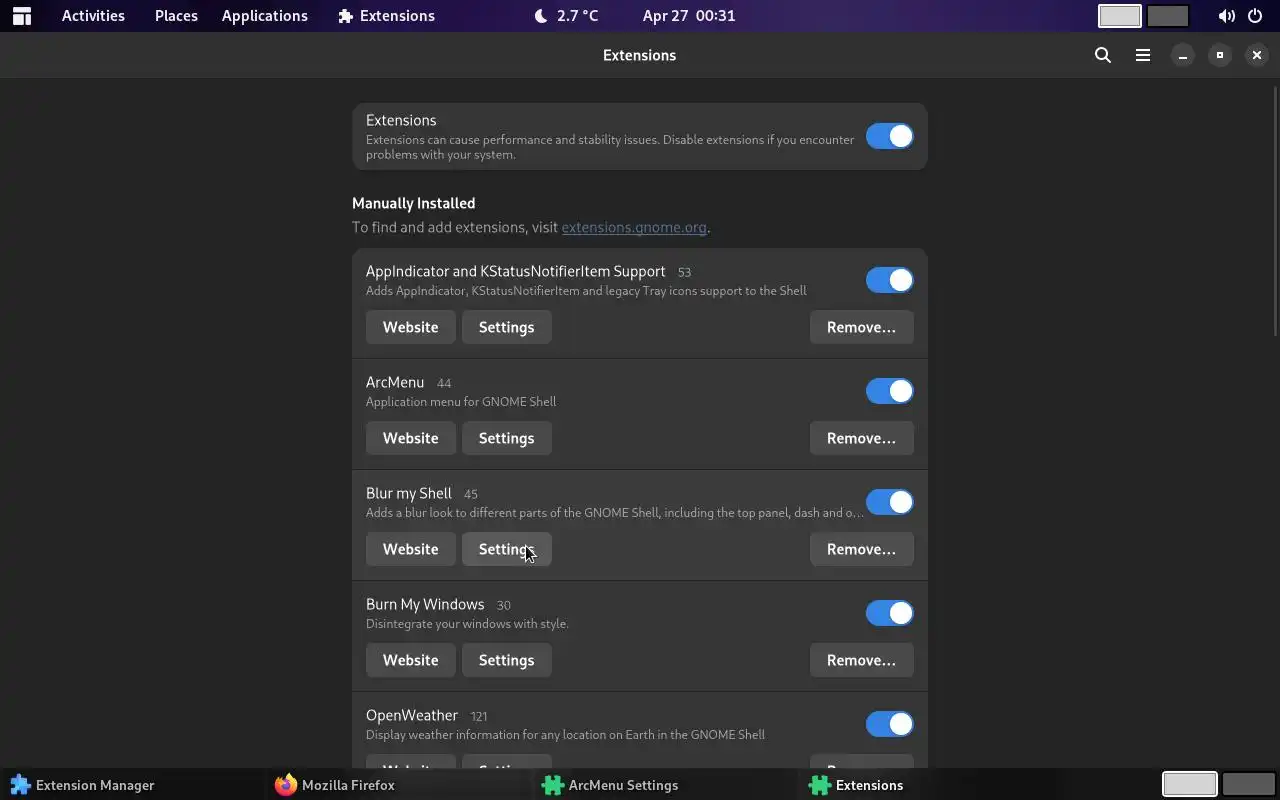Click the 2.7 °C temperature text
The width and height of the screenshot is (1280, 800).
coord(578,16)
